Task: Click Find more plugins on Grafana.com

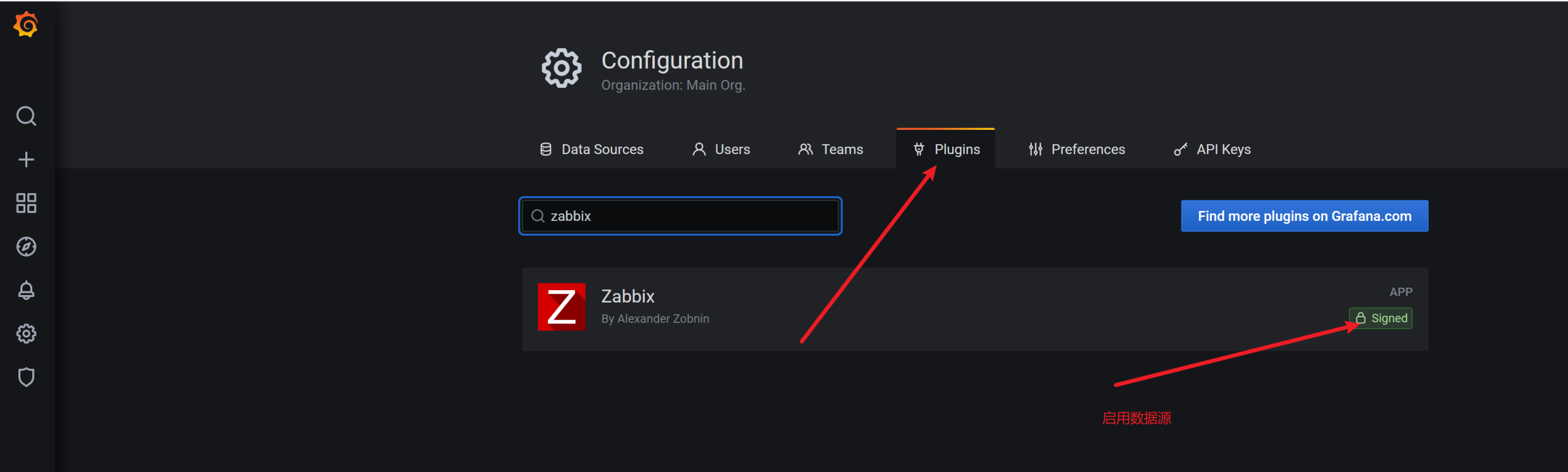Action: [1305, 216]
